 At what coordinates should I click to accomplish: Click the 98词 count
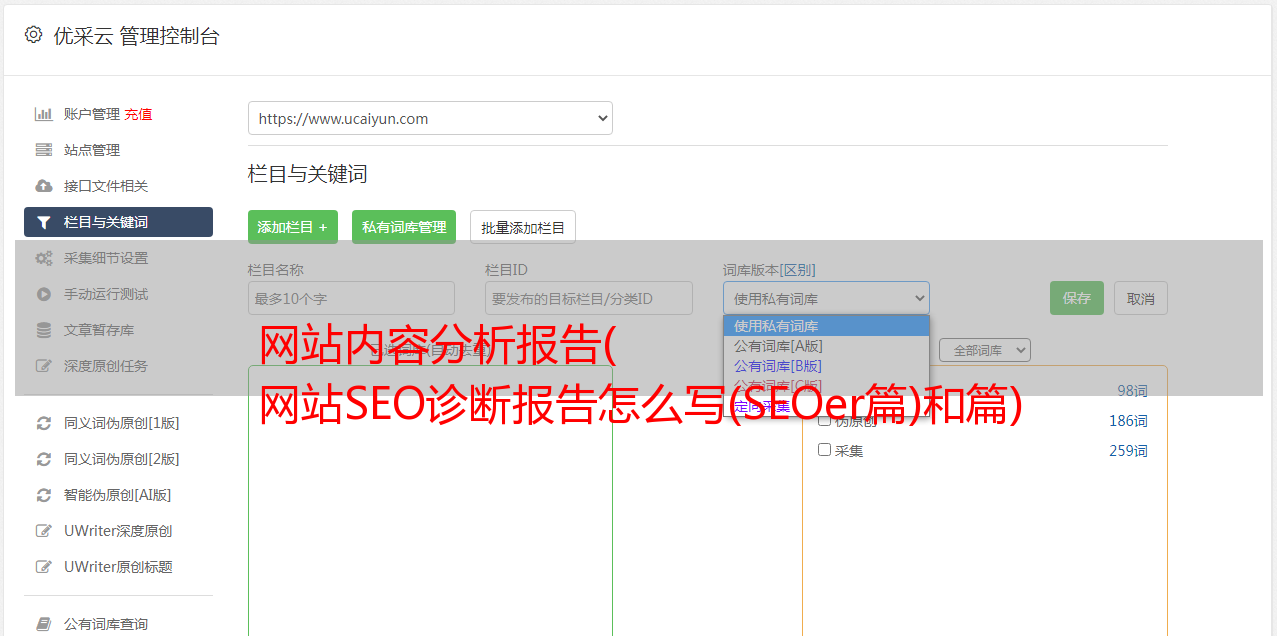pyautogui.click(x=1132, y=391)
